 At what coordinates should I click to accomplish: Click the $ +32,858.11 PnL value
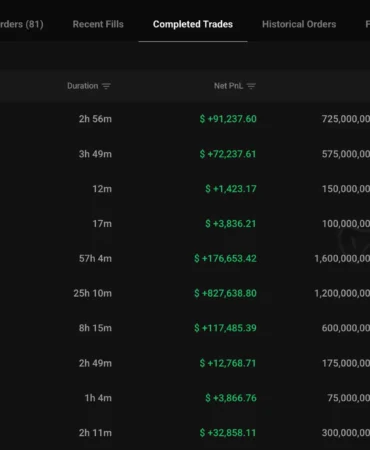(228, 433)
